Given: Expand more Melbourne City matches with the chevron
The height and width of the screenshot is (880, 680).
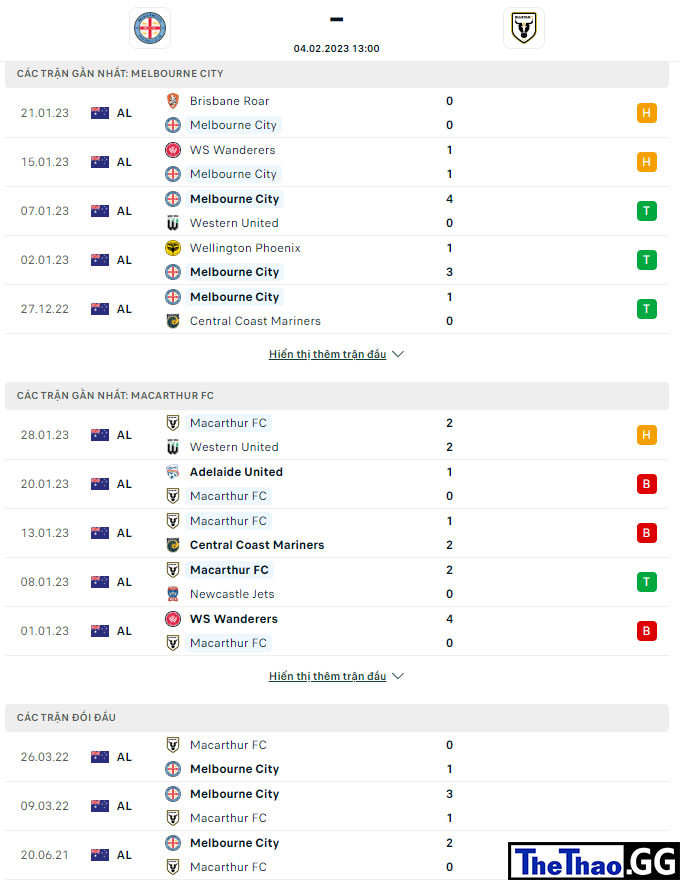Looking at the screenshot, I should [398, 354].
